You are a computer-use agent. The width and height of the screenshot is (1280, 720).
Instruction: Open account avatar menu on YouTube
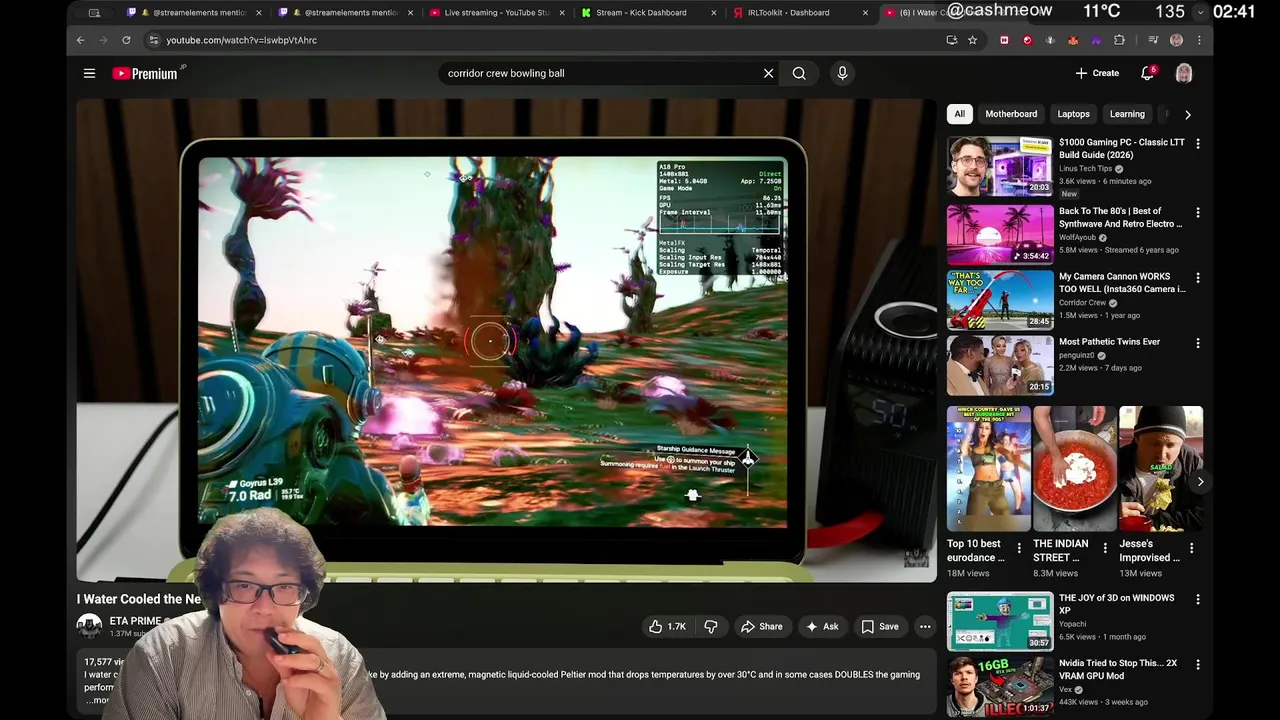[x=1184, y=73]
